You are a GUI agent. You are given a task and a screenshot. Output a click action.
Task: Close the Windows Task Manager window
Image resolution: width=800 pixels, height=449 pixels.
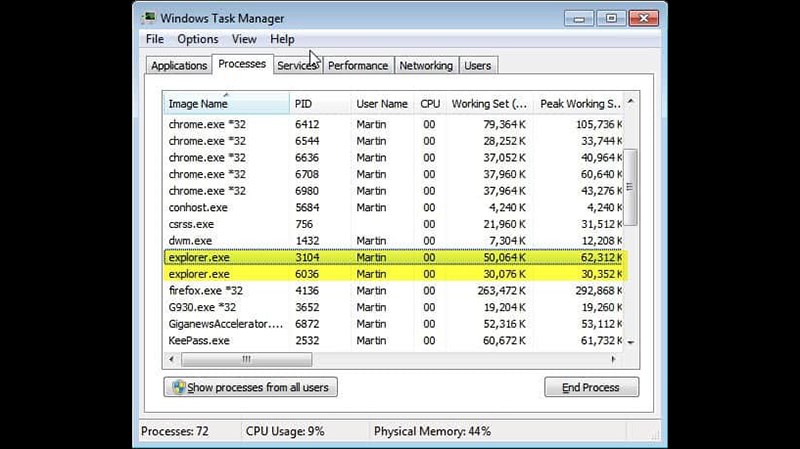pyautogui.click(x=642, y=18)
